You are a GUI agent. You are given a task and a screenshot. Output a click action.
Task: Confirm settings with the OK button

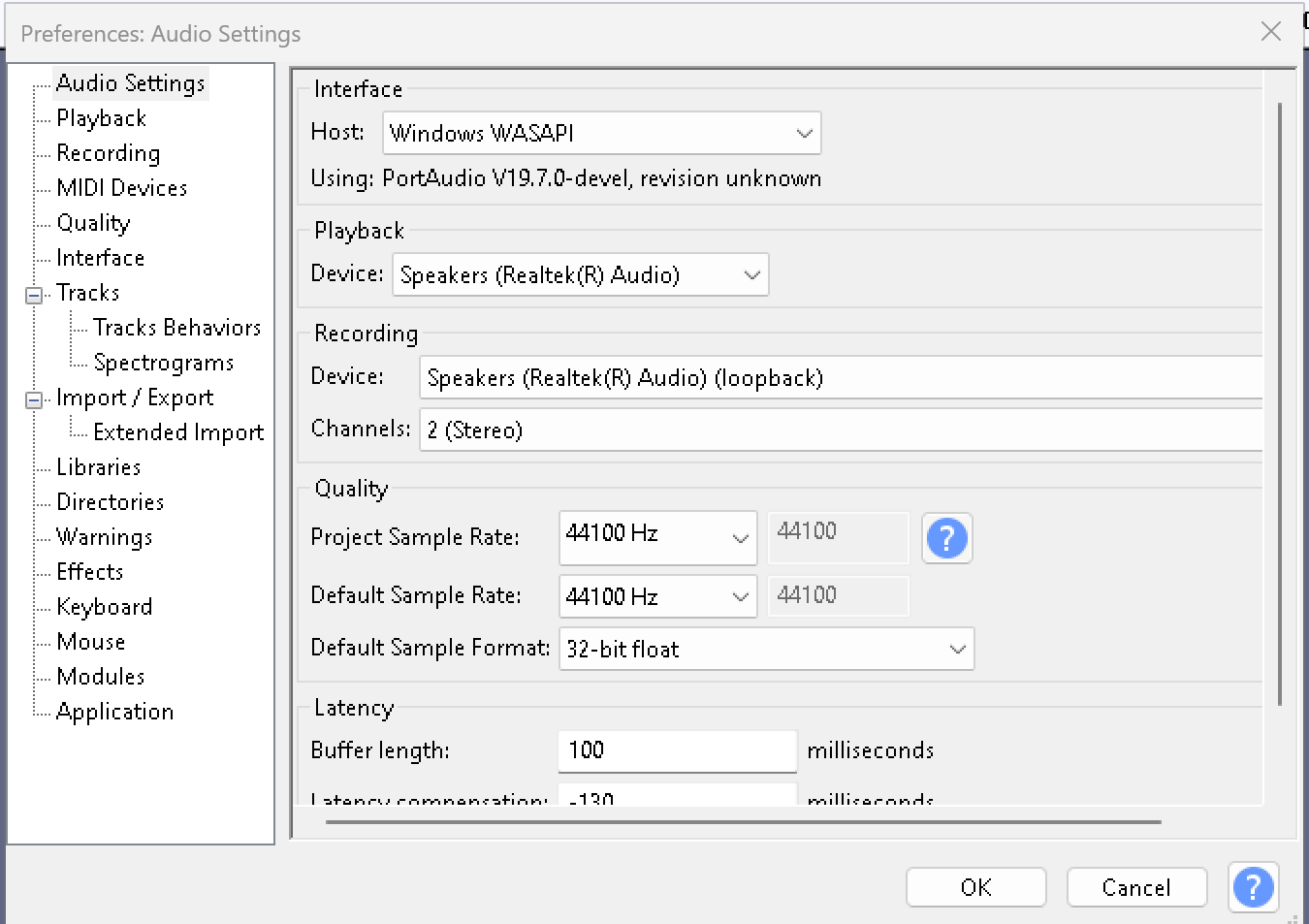(x=975, y=886)
